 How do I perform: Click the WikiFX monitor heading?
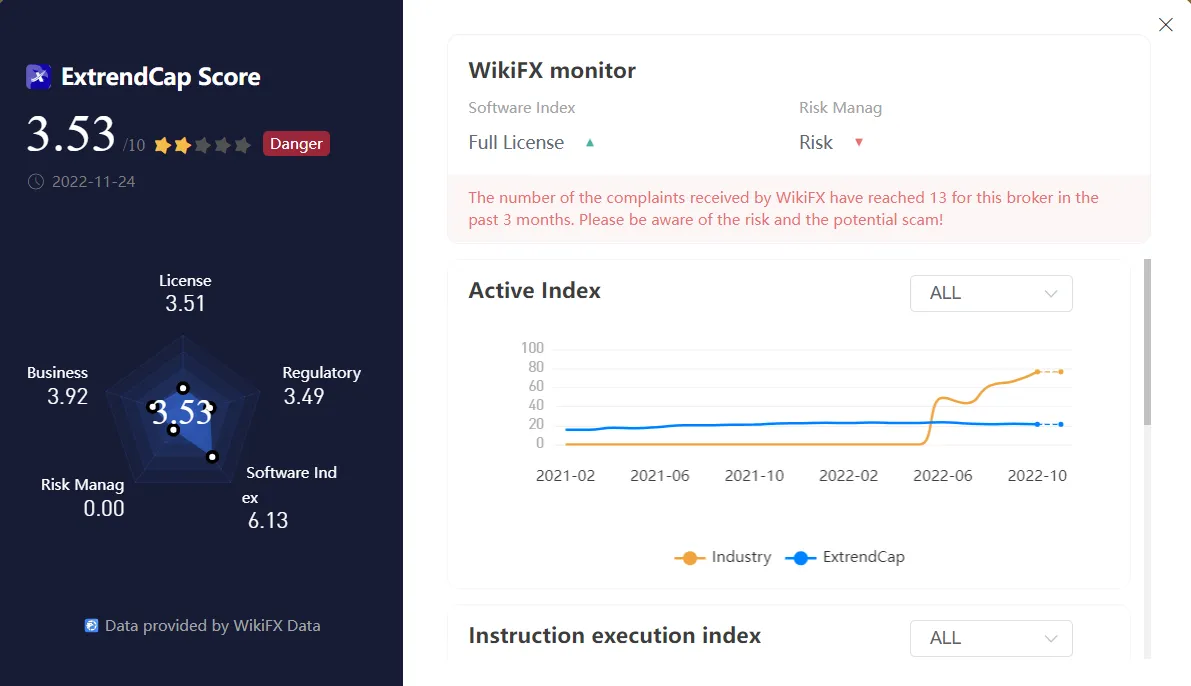click(552, 71)
